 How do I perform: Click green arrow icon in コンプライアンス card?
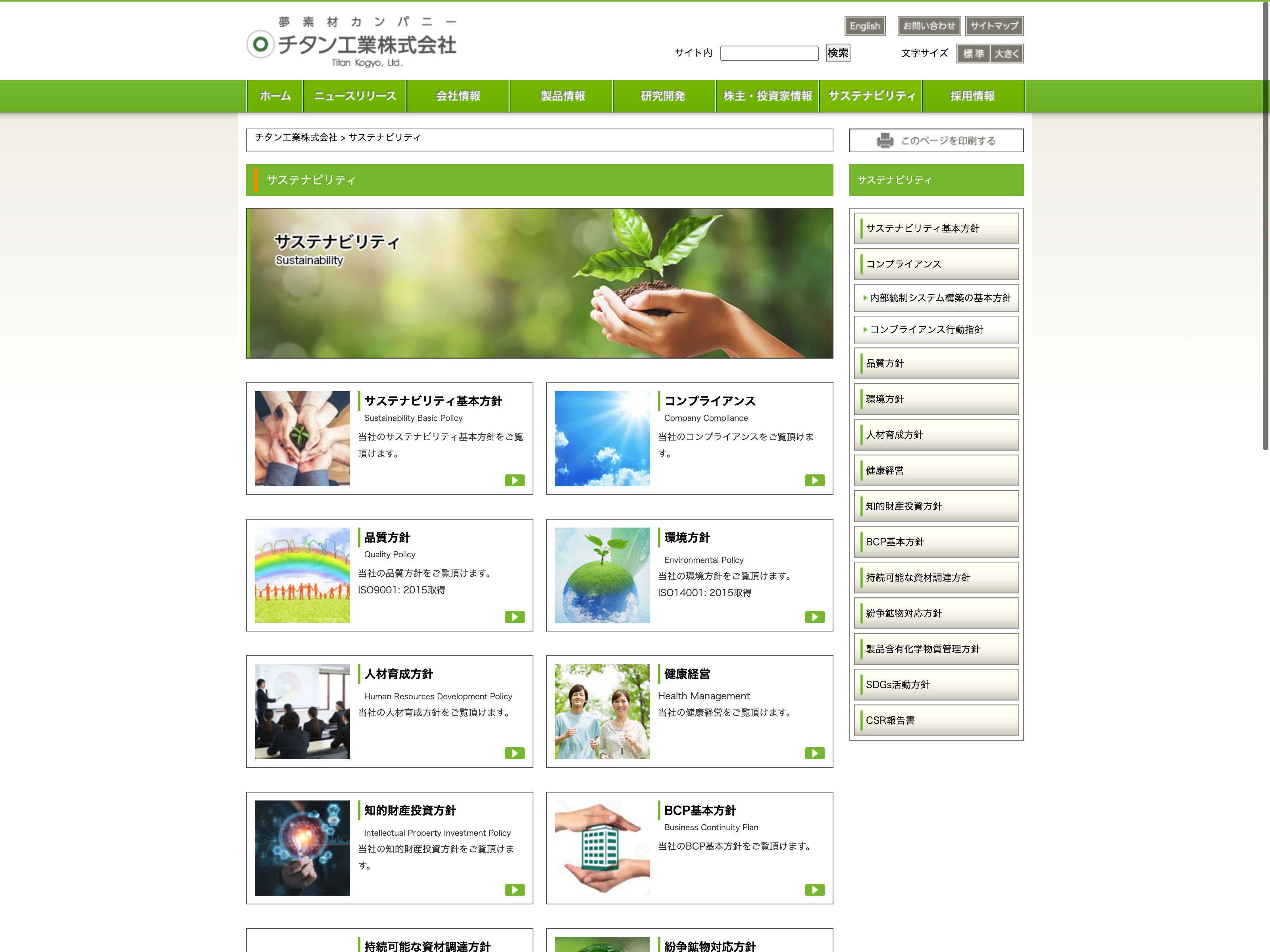click(814, 480)
